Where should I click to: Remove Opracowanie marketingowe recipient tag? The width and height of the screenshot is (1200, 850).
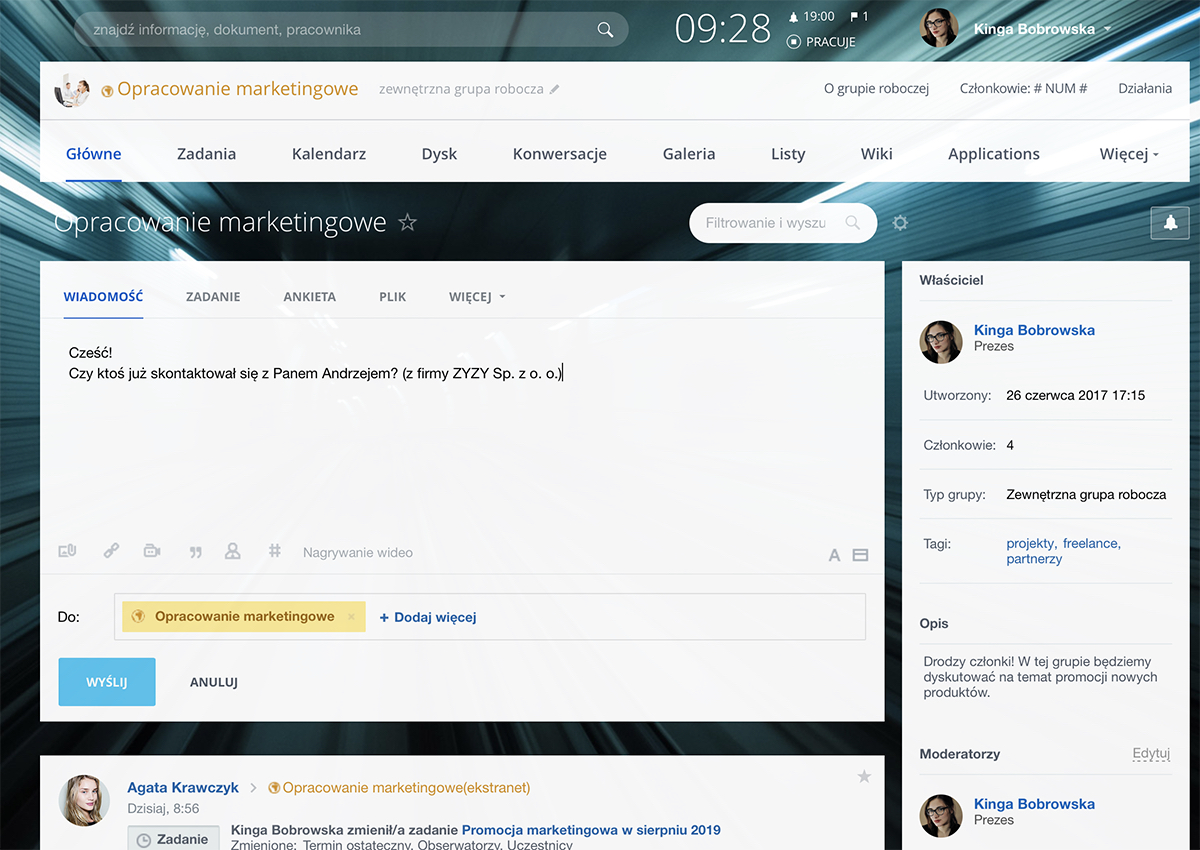point(351,617)
